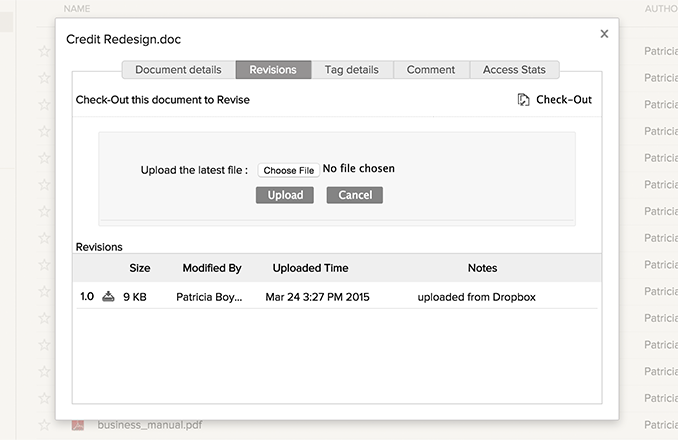View the Access Stats tab

[514, 70]
